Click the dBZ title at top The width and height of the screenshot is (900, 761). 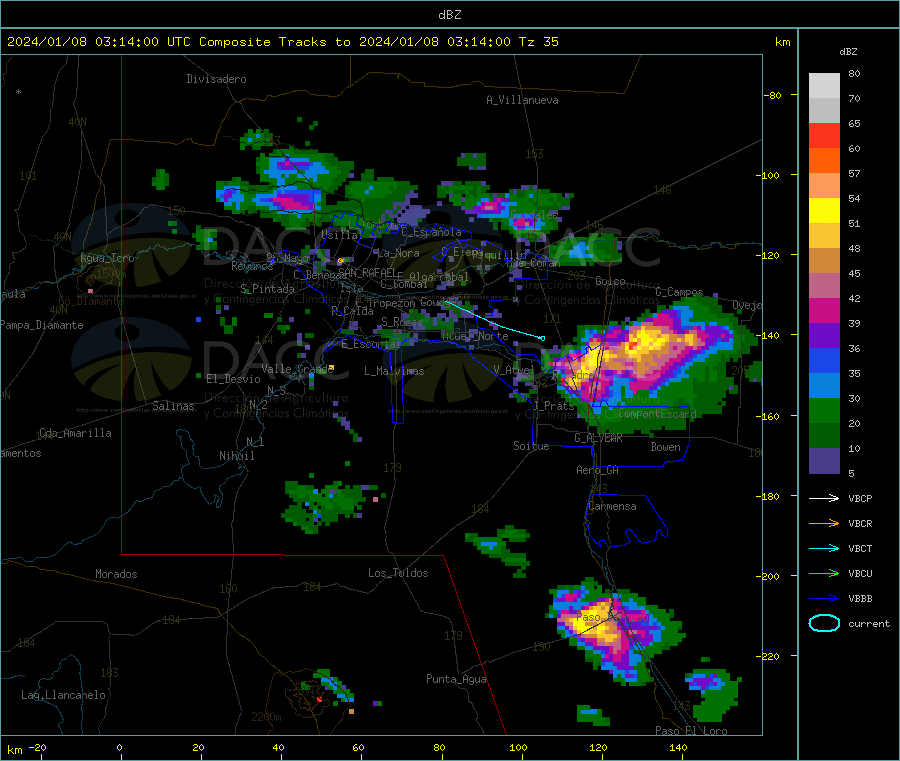pyautogui.click(x=449, y=15)
